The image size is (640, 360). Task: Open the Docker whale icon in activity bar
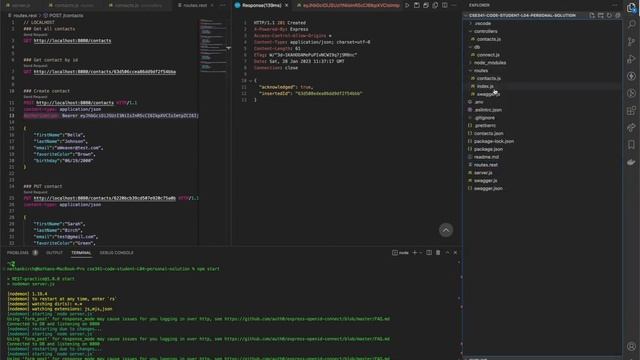tap(631, 162)
